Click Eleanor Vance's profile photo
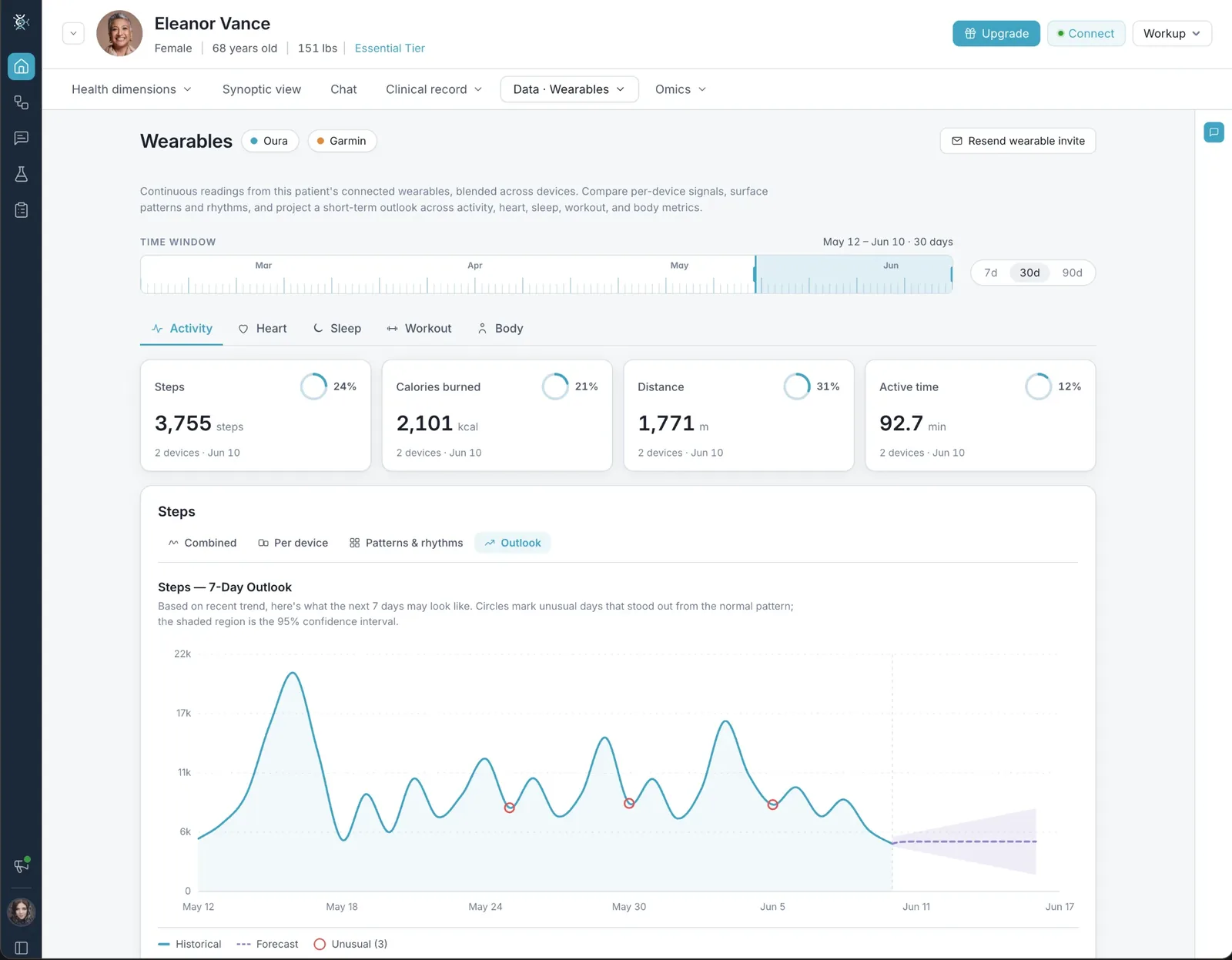Image resolution: width=1232 pixels, height=960 pixels. (119, 33)
